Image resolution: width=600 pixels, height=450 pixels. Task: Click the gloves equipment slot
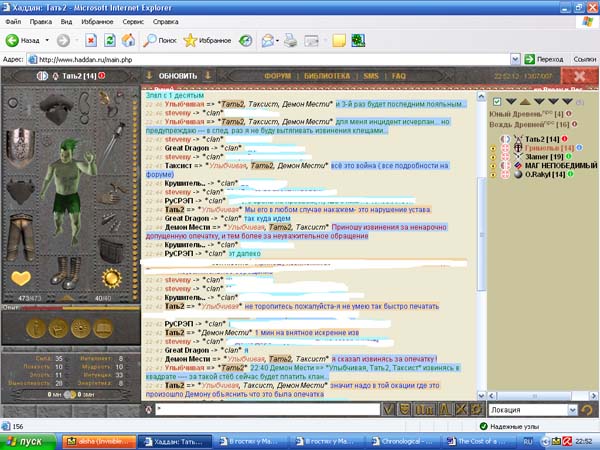pos(112,194)
